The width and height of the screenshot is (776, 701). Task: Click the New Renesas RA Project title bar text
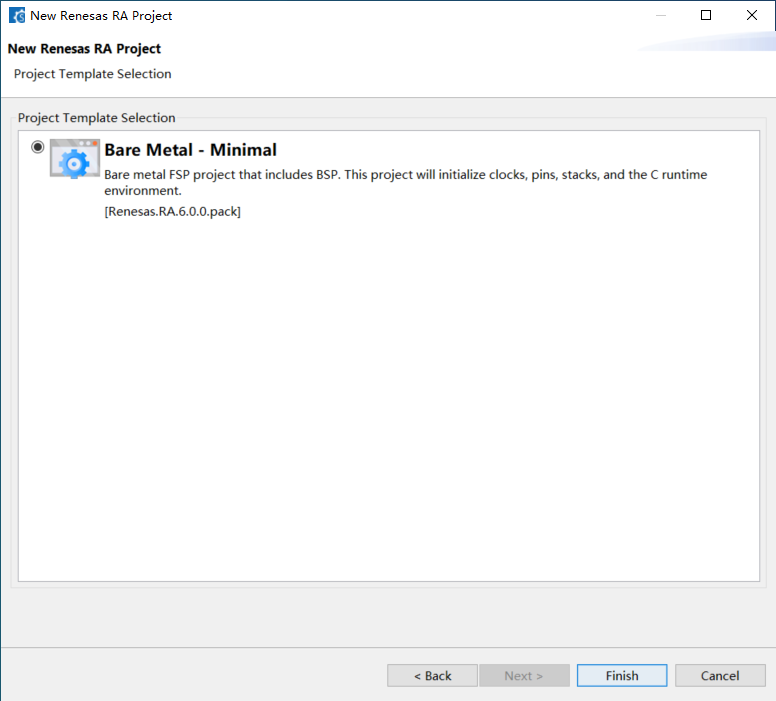[x=101, y=16]
